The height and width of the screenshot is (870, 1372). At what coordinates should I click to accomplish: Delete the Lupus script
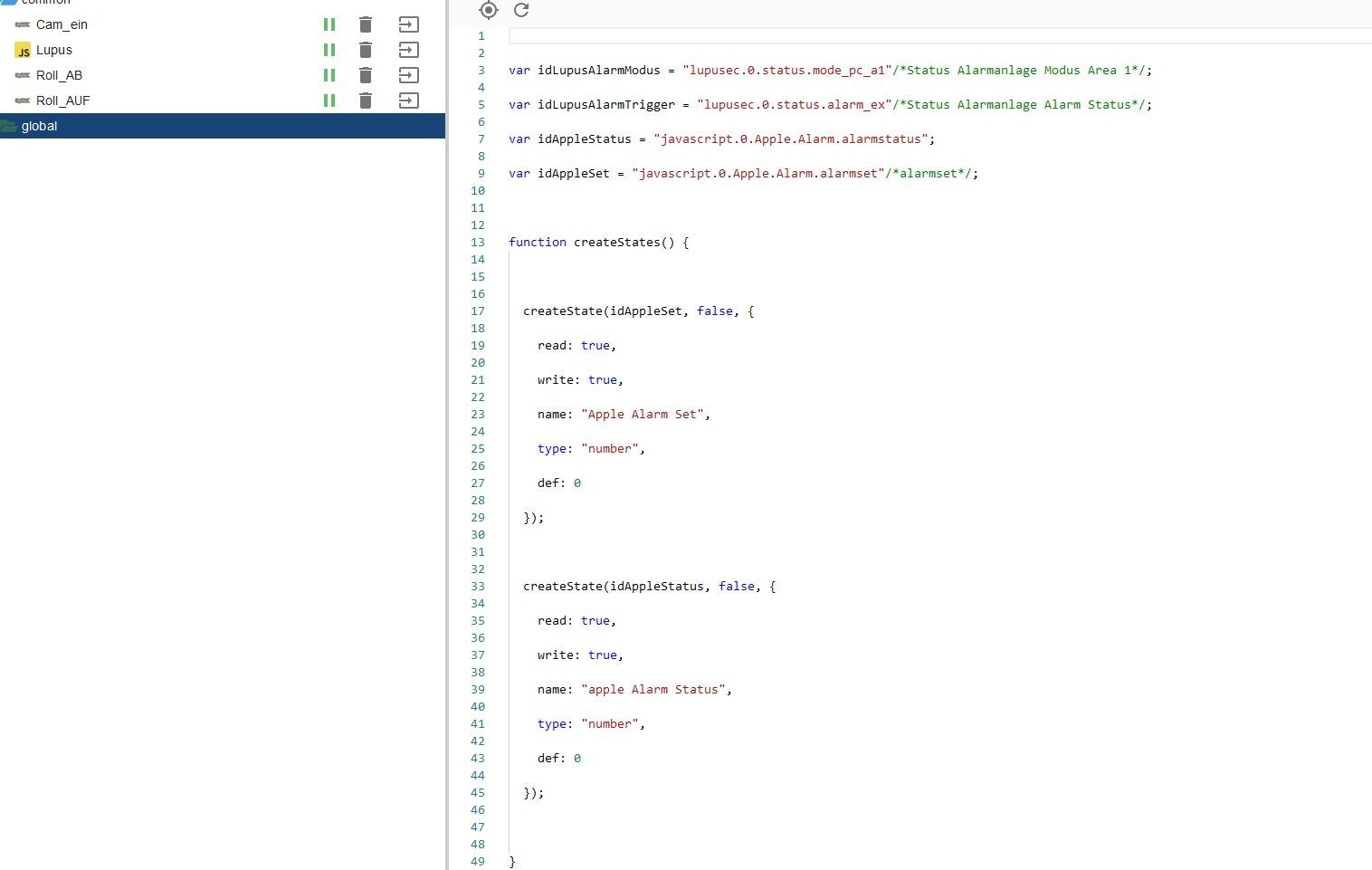click(x=366, y=50)
